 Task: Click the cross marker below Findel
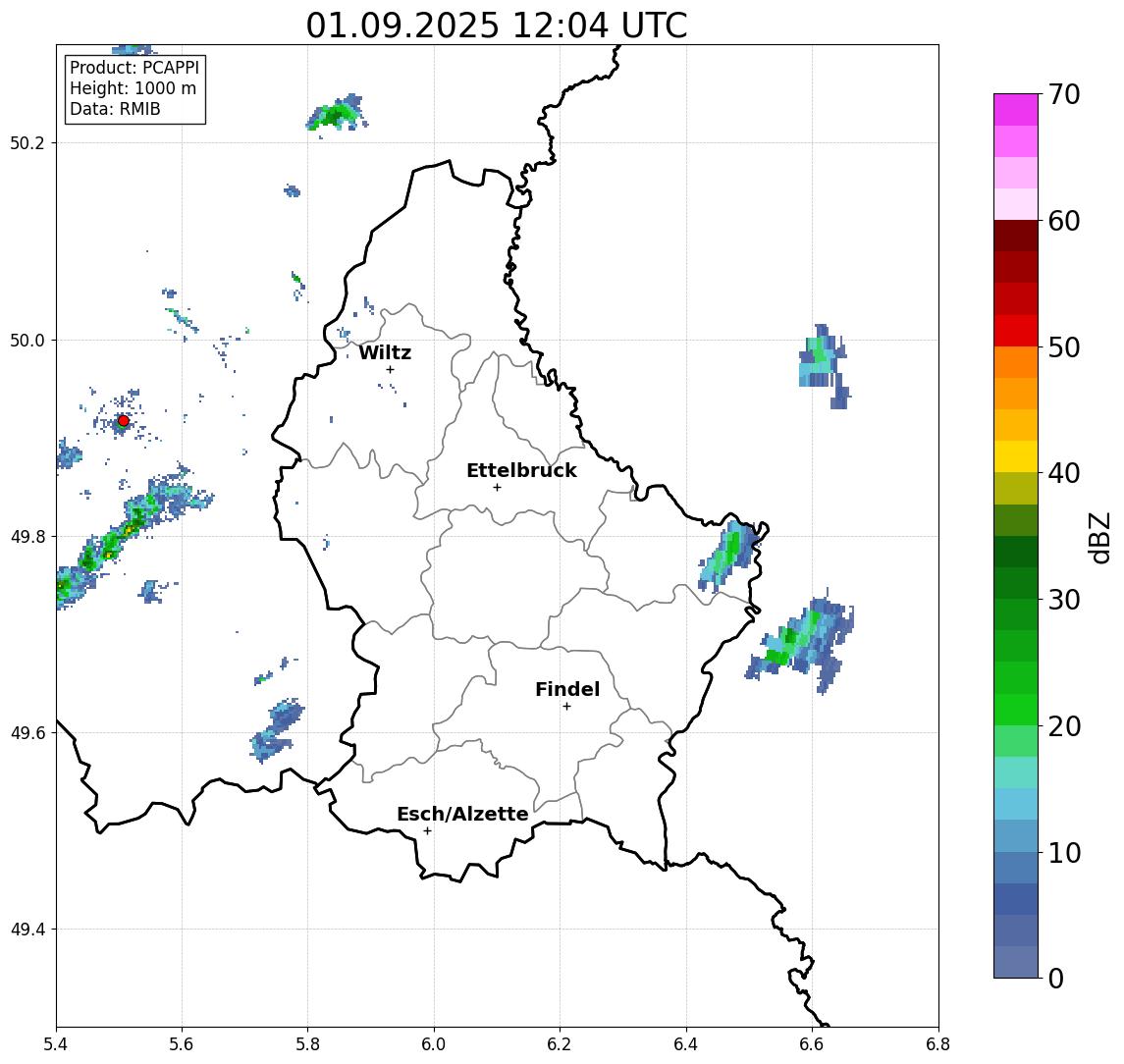pos(566,707)
